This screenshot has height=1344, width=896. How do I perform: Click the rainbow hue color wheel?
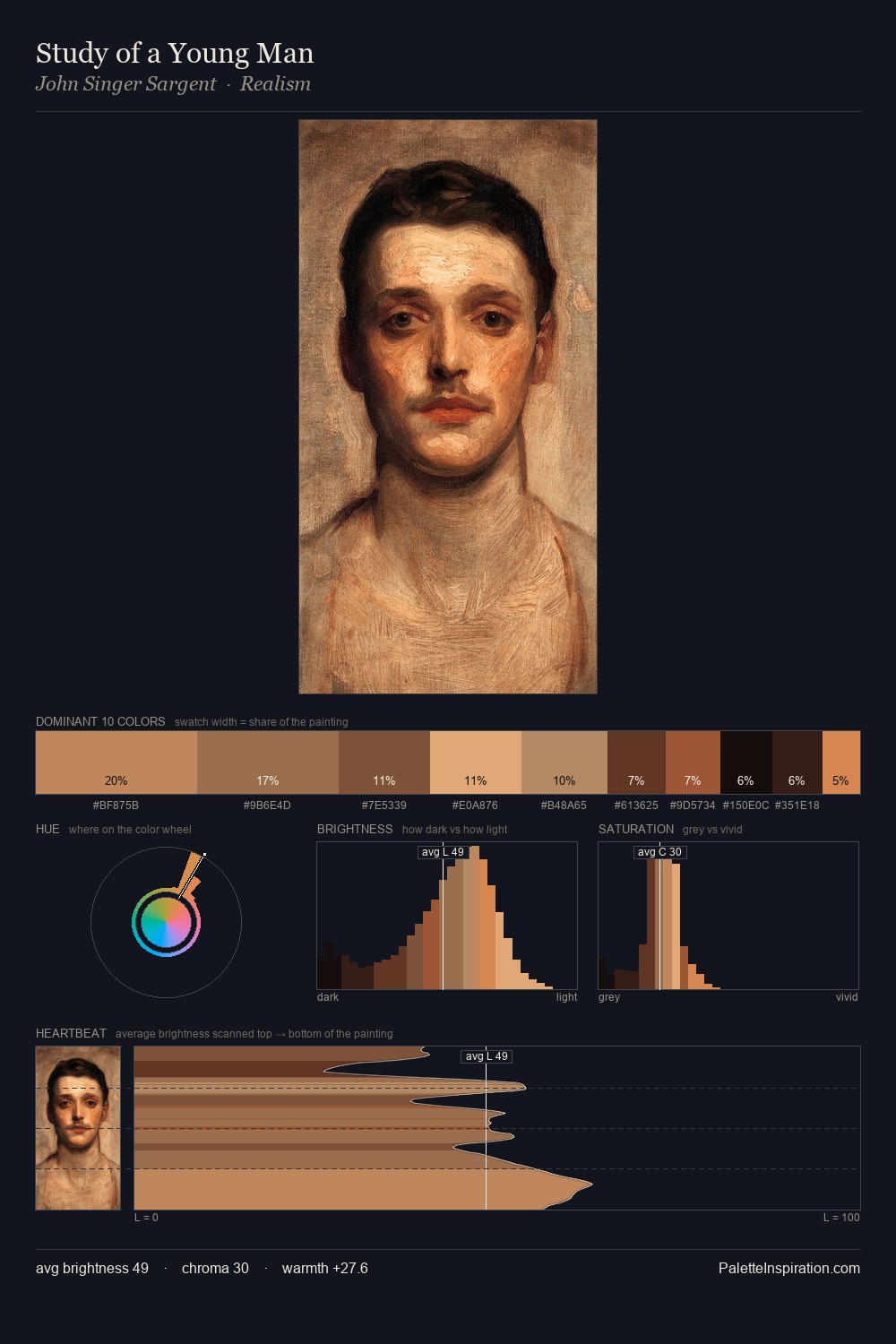(x=166, y=922)
